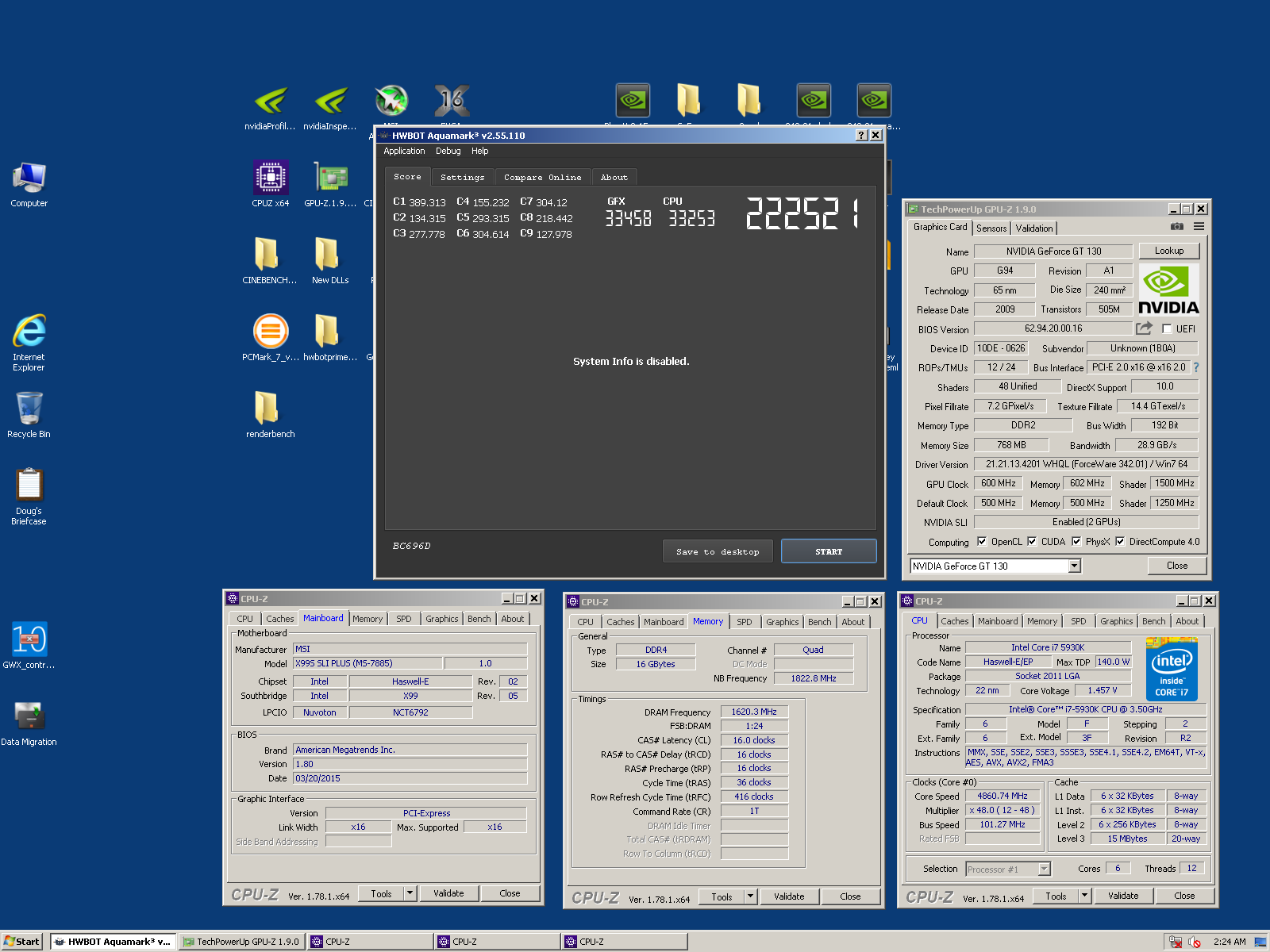Open the GPU-Z hamburger menu icon
The height and width of the screenshot is (952, 1270).
pos(1199,227)
